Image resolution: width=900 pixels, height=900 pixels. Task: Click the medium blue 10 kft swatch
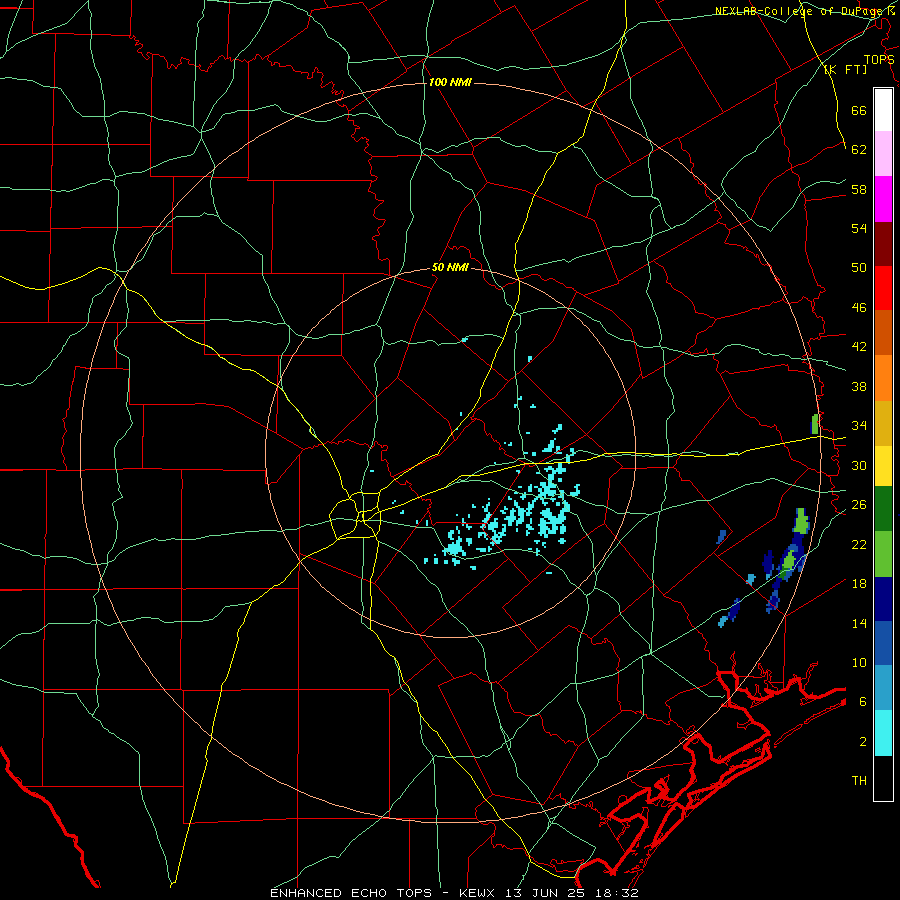coord(883,643)
